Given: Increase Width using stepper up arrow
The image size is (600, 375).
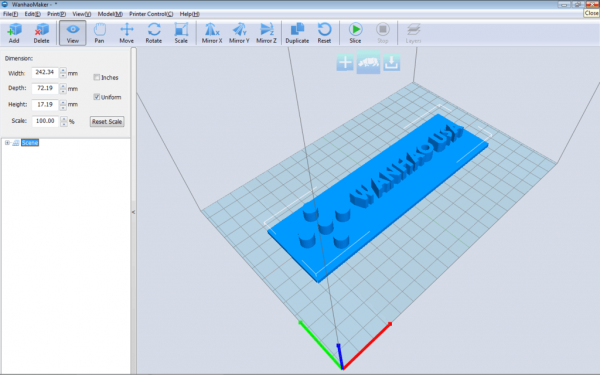Looking at the screenshot, I should (x=63, y=70).
